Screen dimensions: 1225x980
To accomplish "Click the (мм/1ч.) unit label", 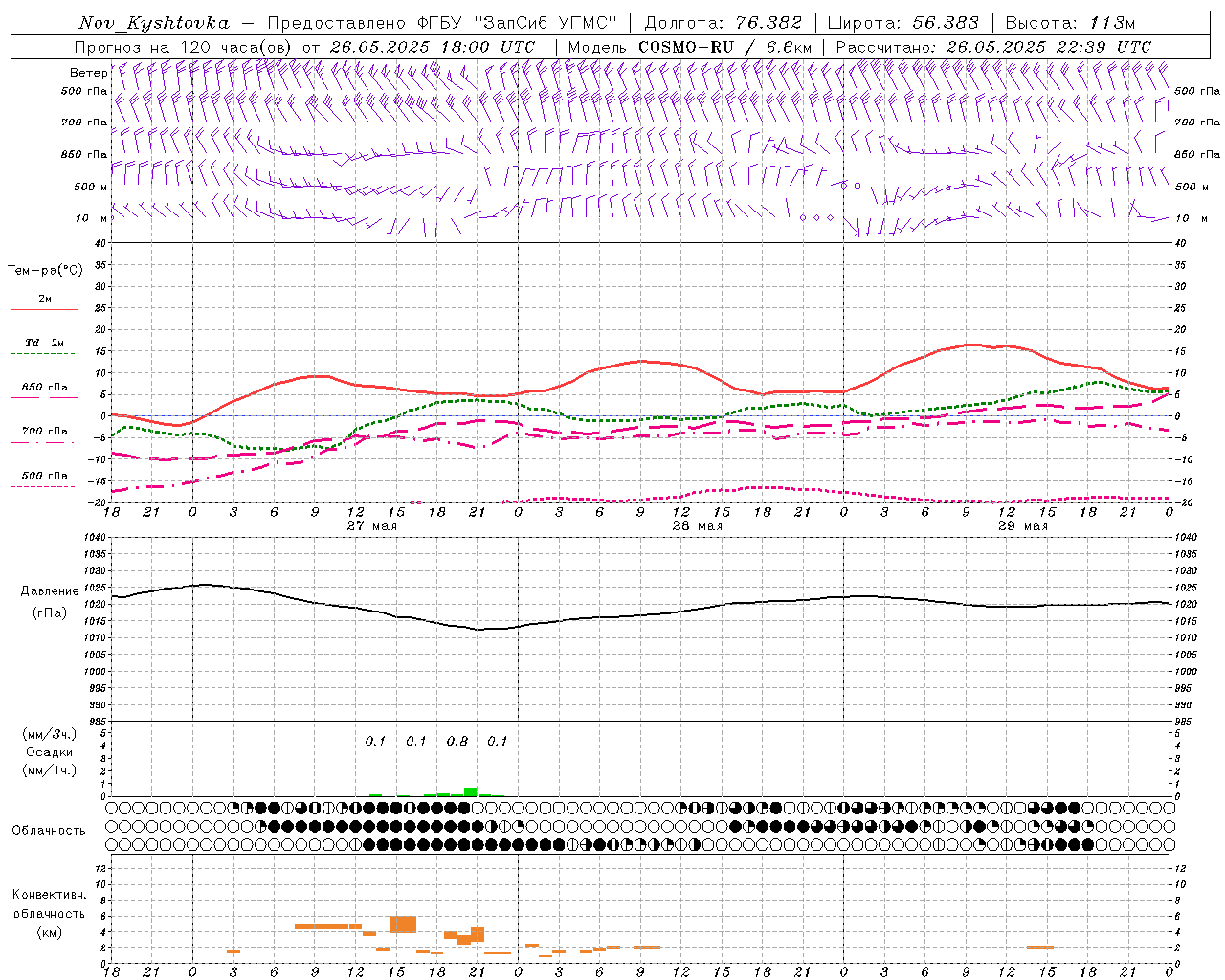I will tap(50, 770).
